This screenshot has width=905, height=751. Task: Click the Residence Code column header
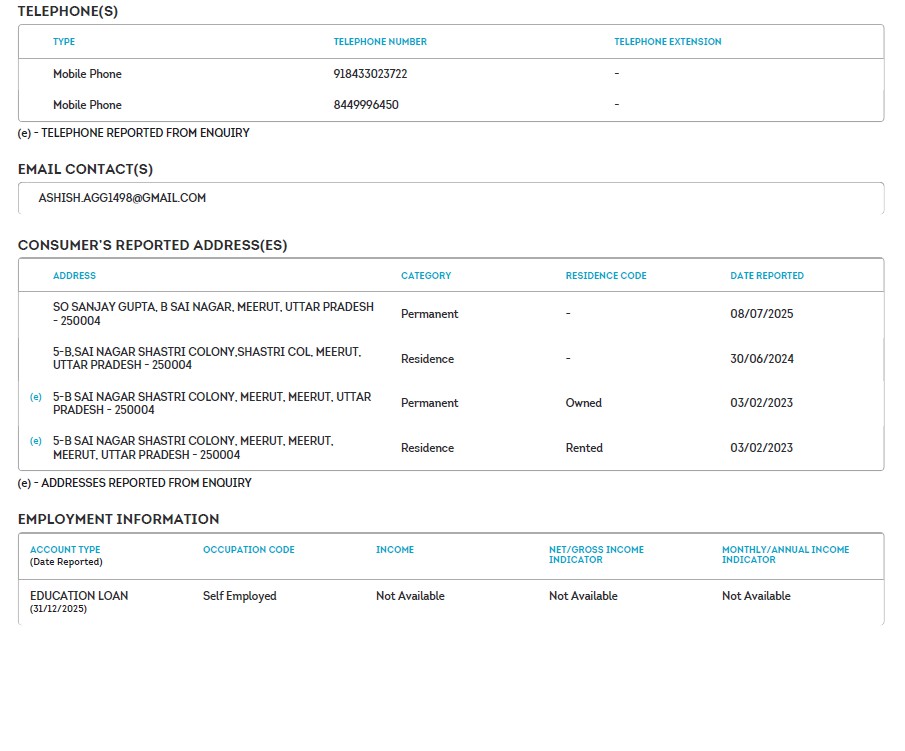[x=606, y=276]
